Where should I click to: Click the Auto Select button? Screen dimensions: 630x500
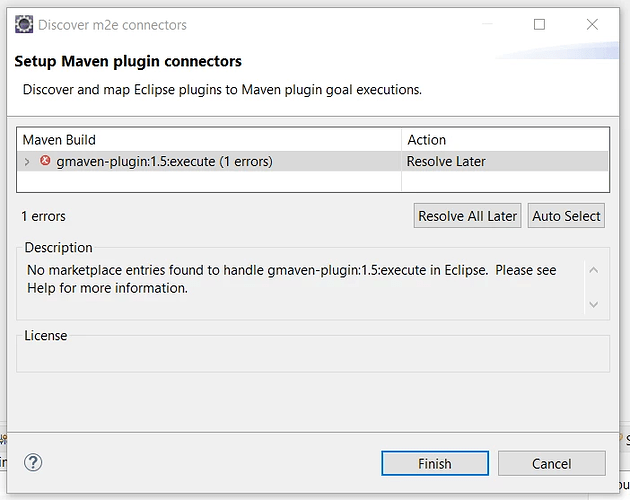[566, 216]
